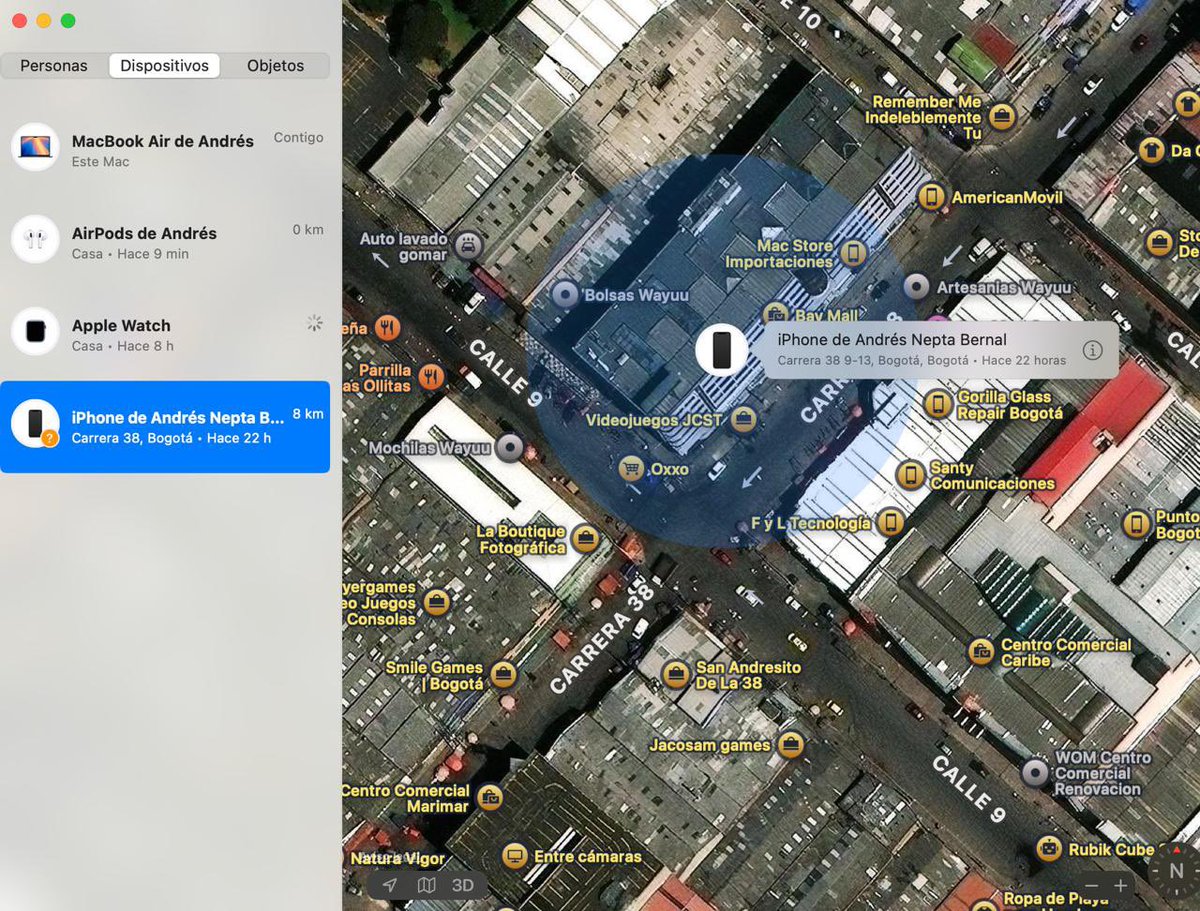This screenshot has width=1200, height=911.
Task: Click the Artesanias Wayuu marker
Action: (917, 287)
